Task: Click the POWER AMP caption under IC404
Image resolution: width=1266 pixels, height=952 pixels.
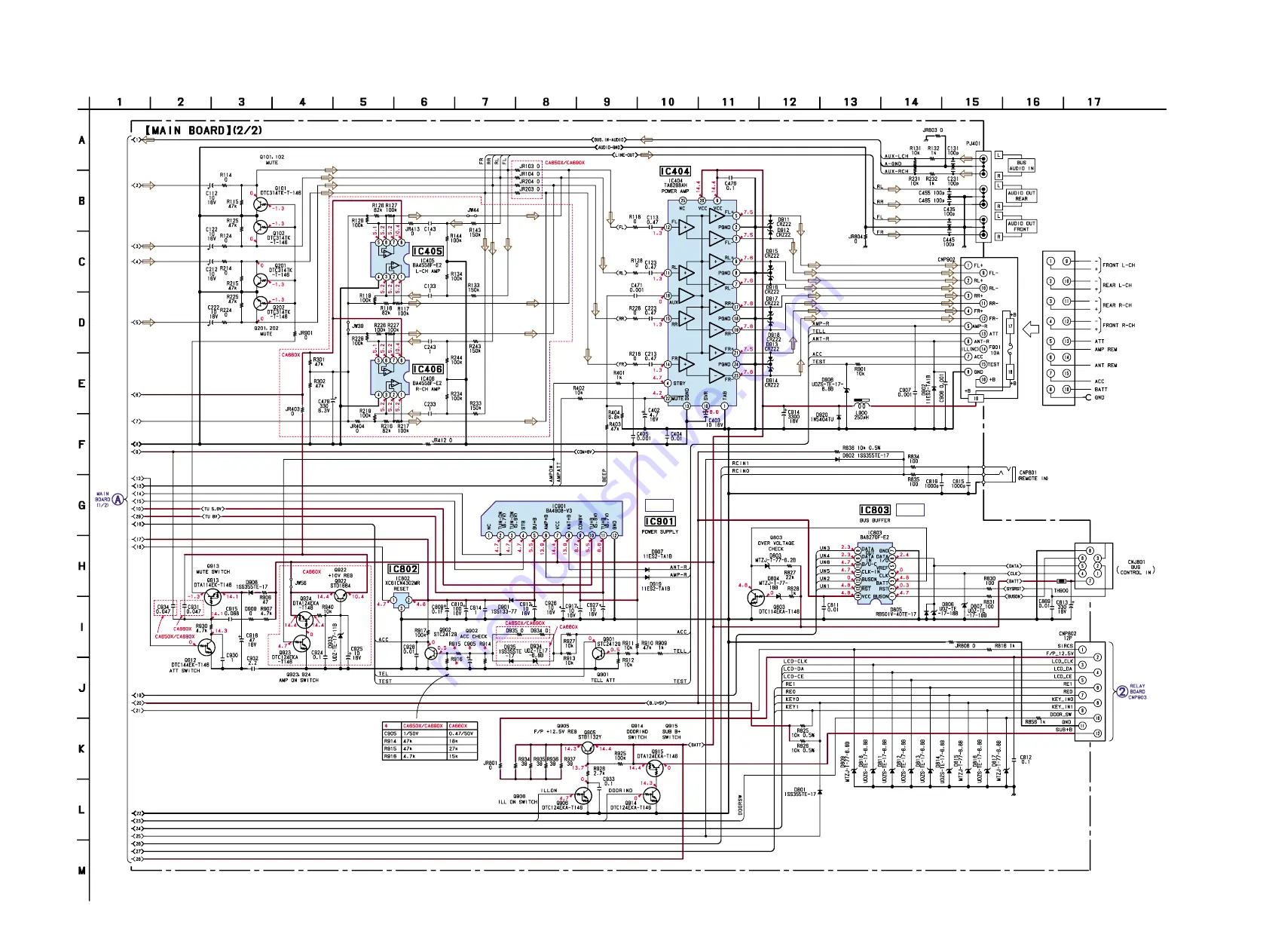Action: (674, 191)
